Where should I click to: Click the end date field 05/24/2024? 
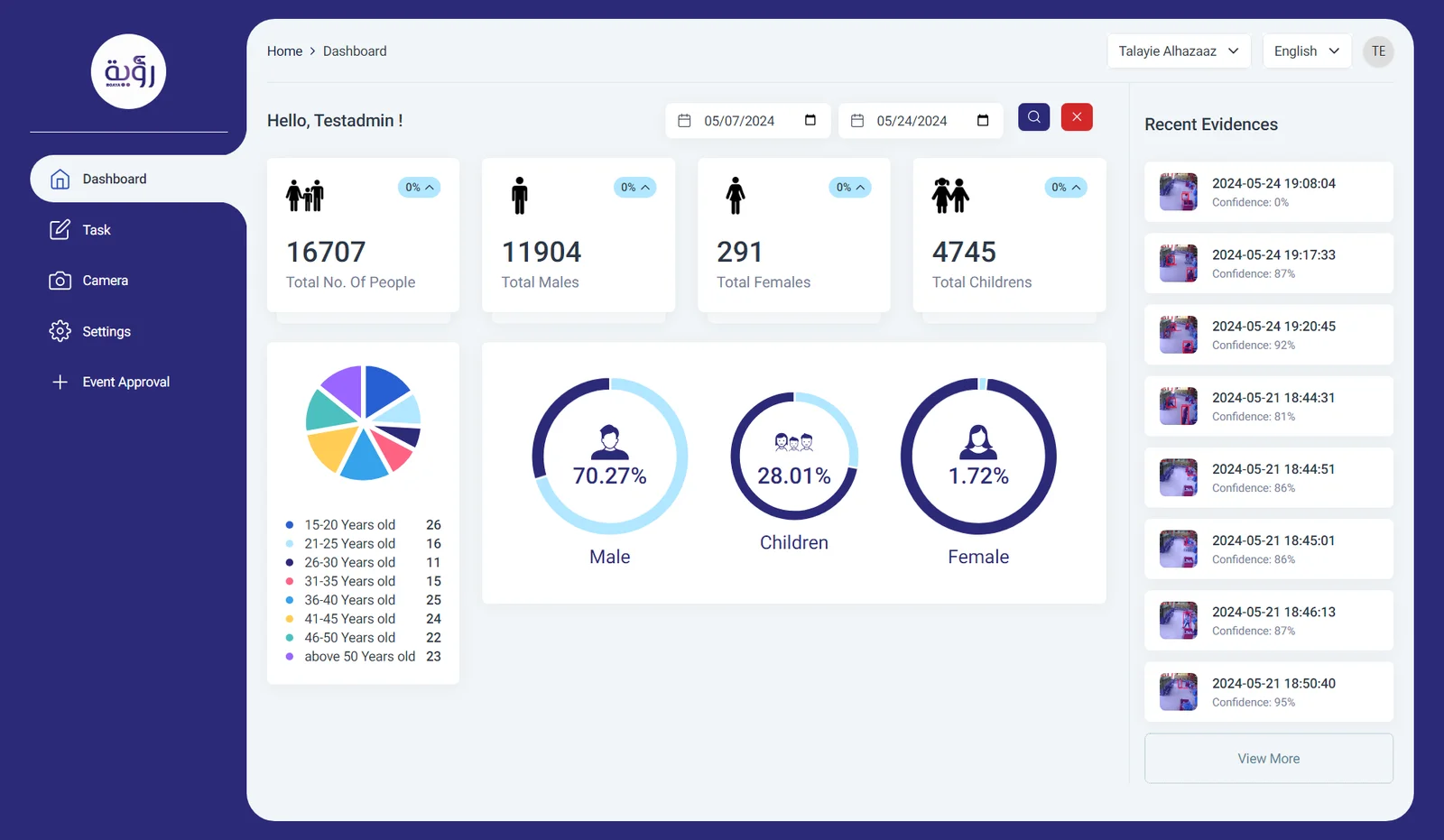tap(921, 121)
